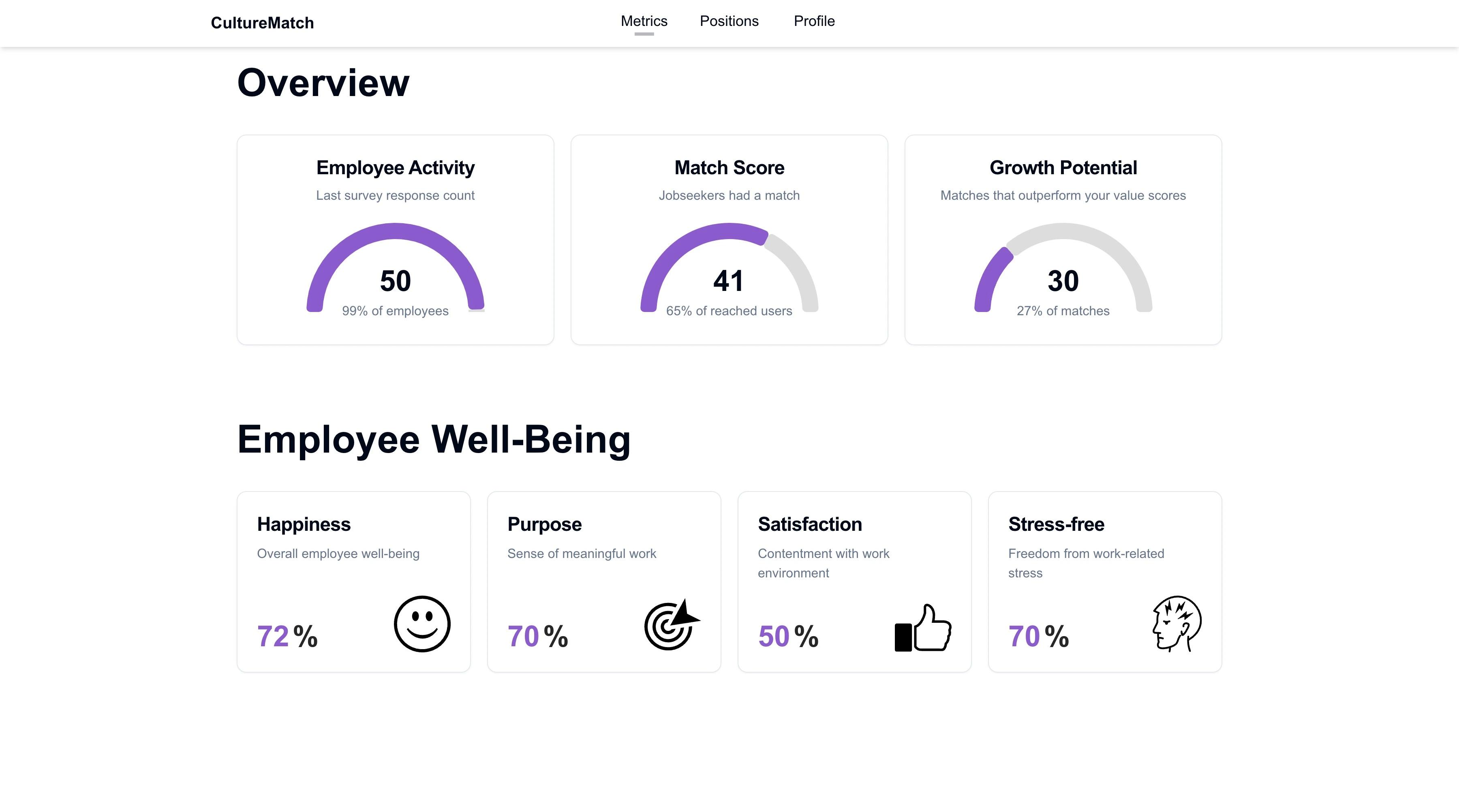This screenshot has width=1459, height=812.
Task: Select the Growth Potential card title
Action: click(1063, 168)
